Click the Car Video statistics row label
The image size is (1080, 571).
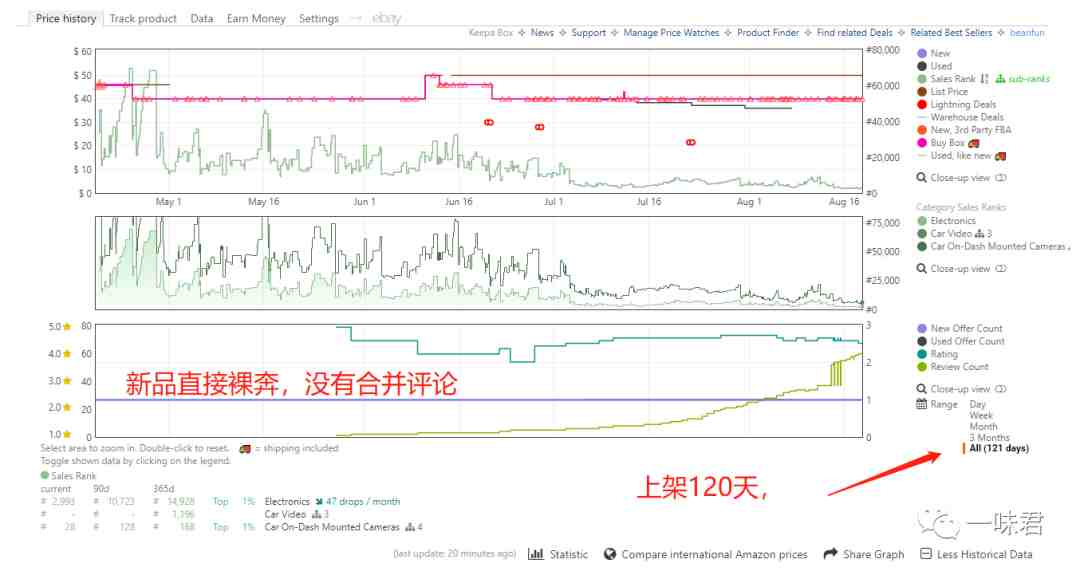tap(285, 515)
